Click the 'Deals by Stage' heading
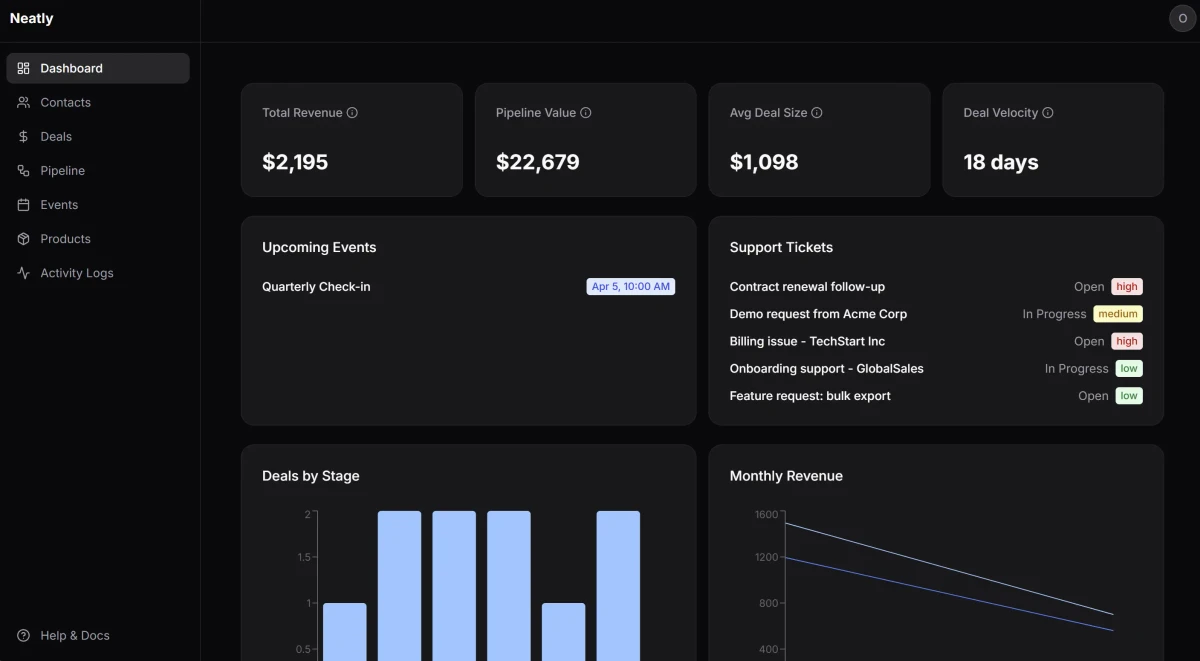1200x661 pixels. (x=311, y=476)
